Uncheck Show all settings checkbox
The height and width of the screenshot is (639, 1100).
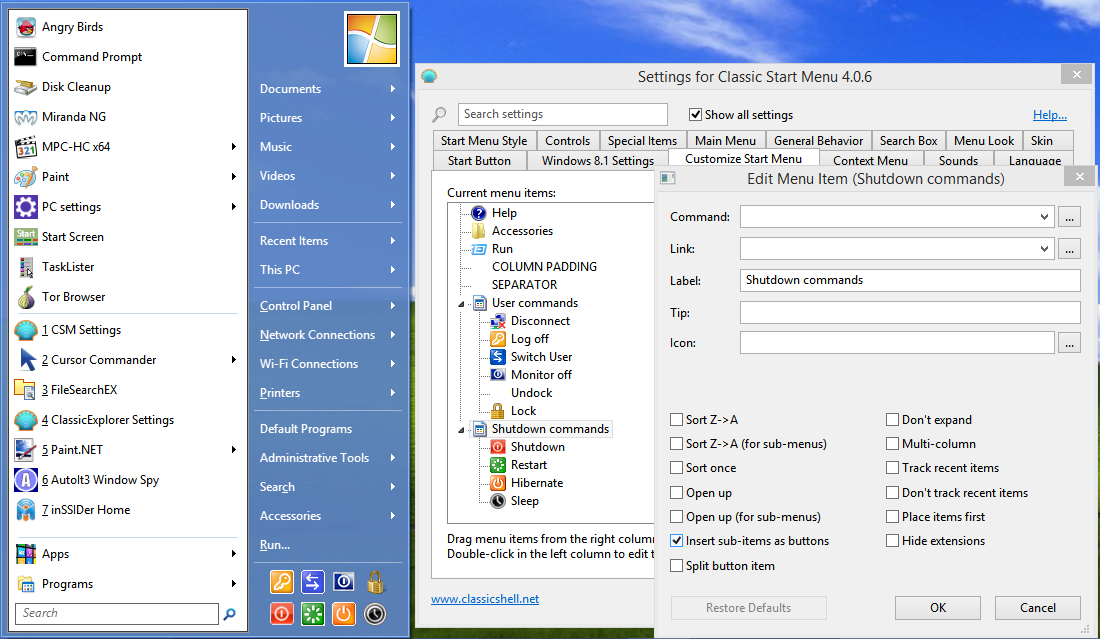[x=695, y=114]
